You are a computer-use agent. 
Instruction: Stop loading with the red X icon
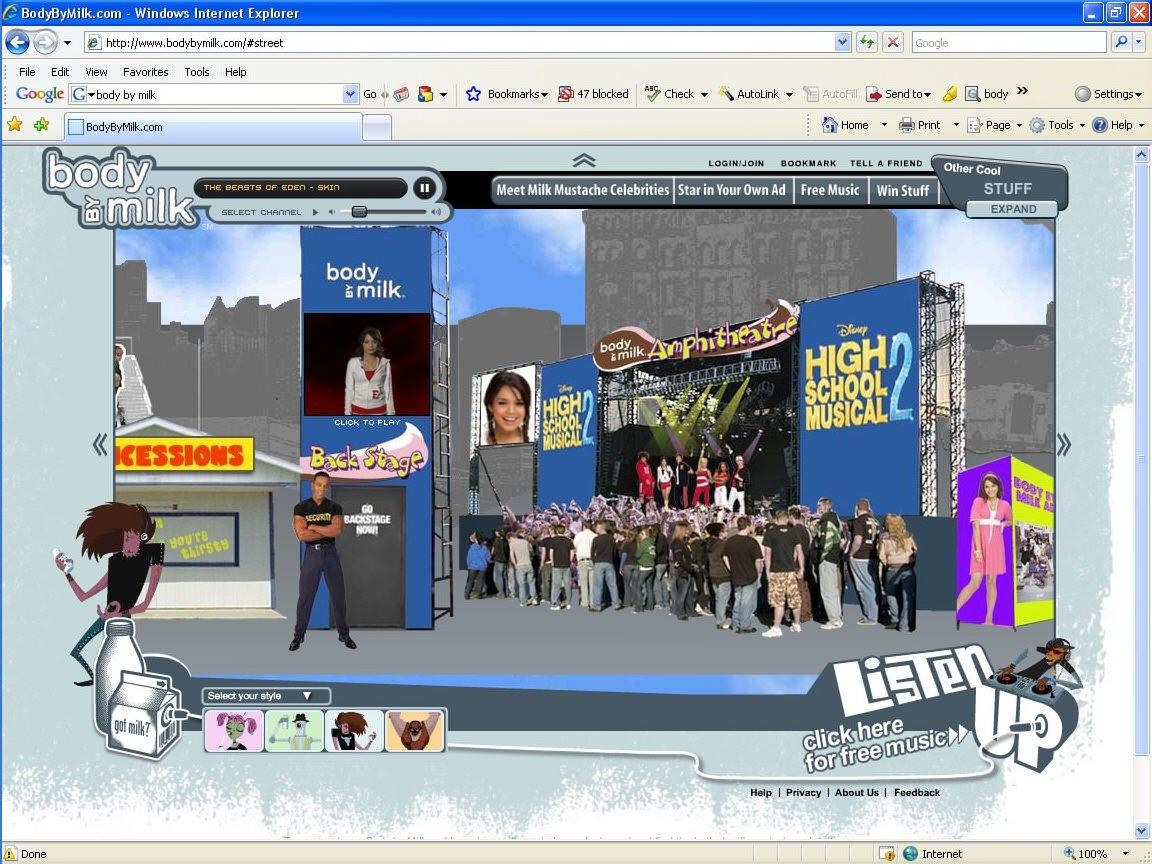pyautogui.click(x=893, y=43)
